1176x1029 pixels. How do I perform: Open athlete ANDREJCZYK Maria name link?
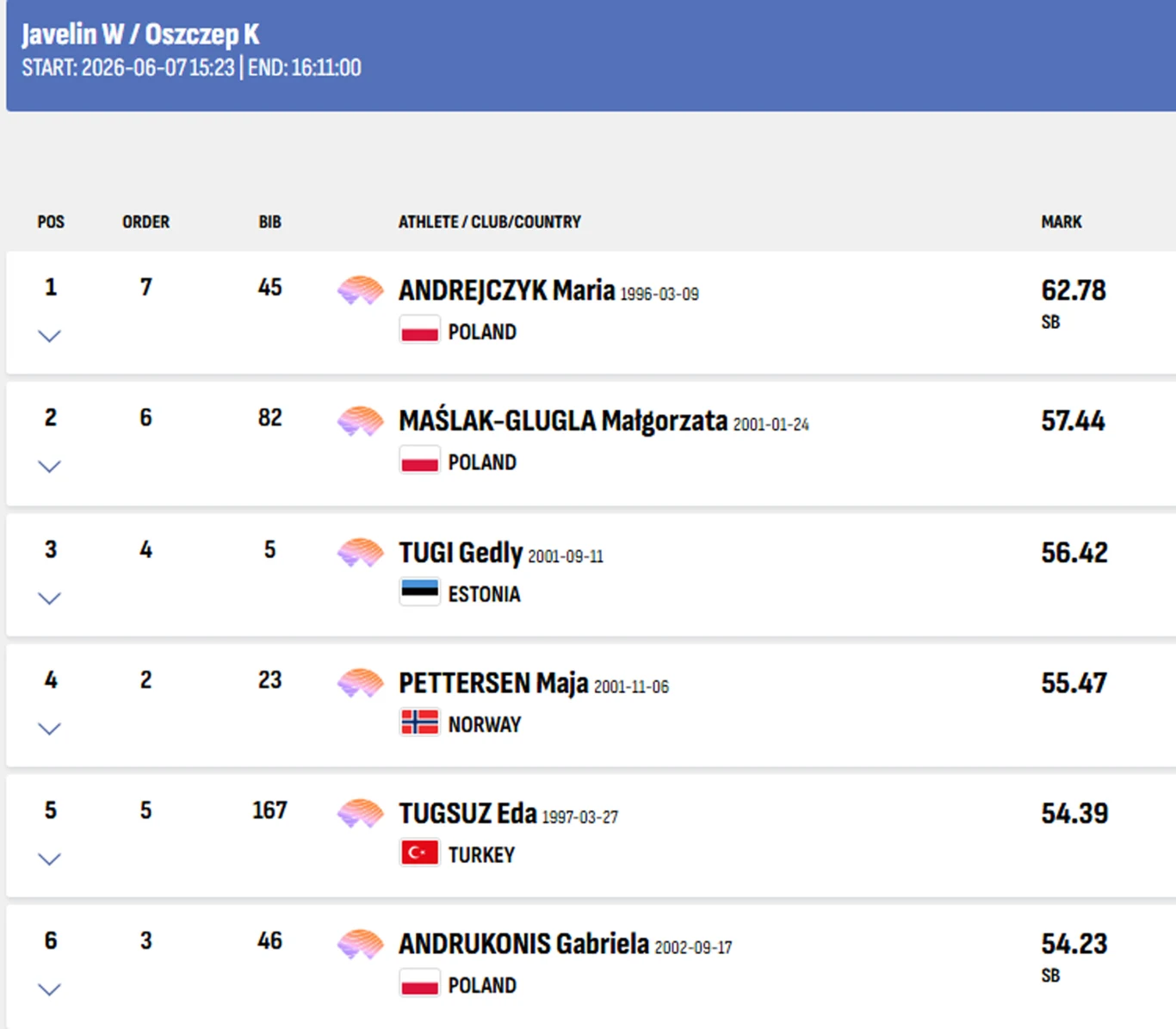point(506,290)
